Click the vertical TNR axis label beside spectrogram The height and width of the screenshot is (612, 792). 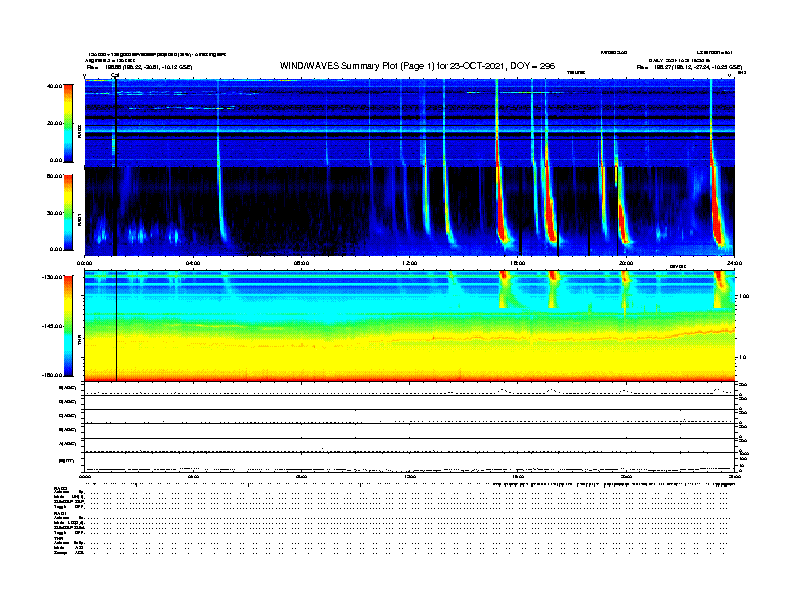click(x=79, y=342)
